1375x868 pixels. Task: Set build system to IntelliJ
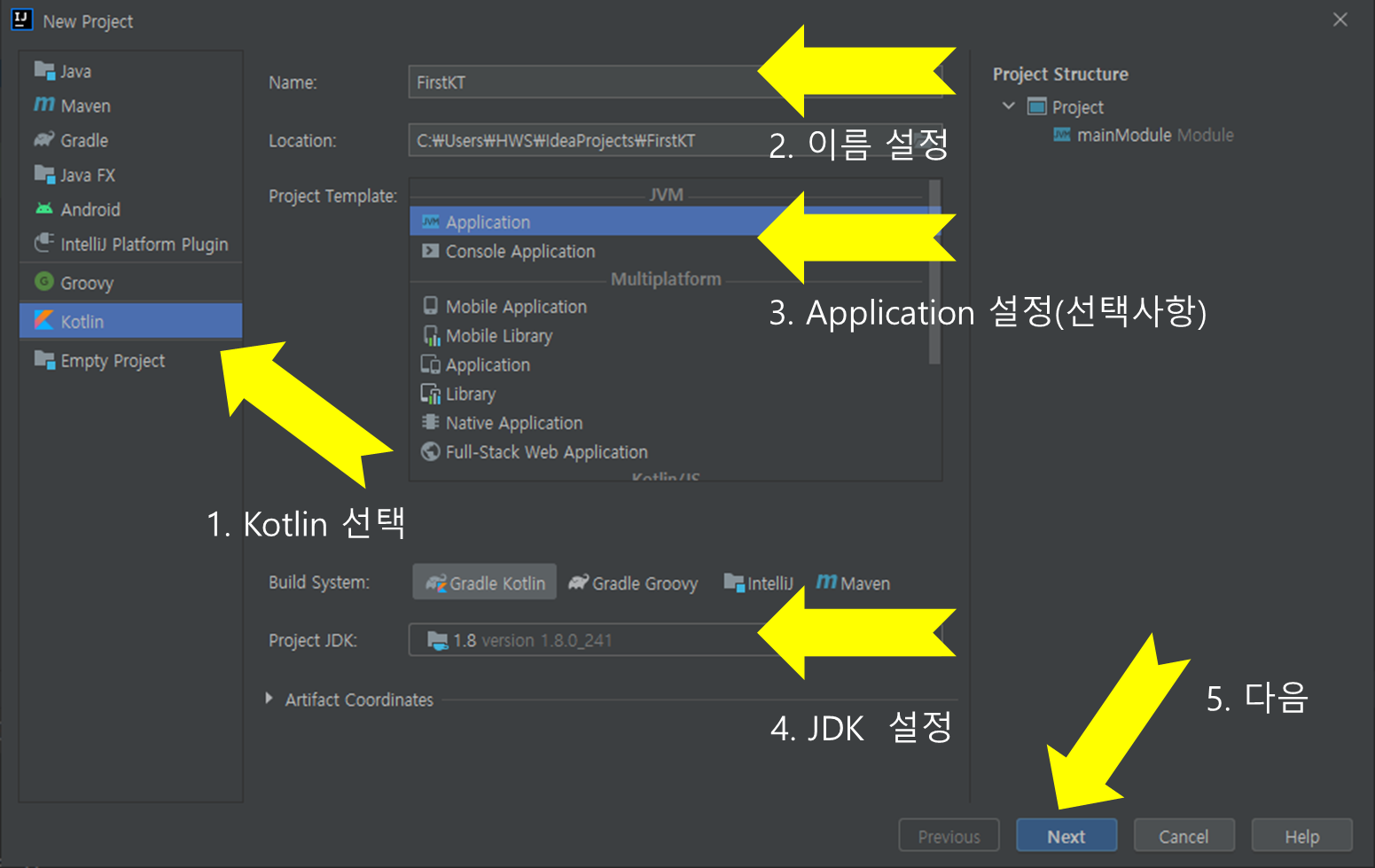[759, 583]
